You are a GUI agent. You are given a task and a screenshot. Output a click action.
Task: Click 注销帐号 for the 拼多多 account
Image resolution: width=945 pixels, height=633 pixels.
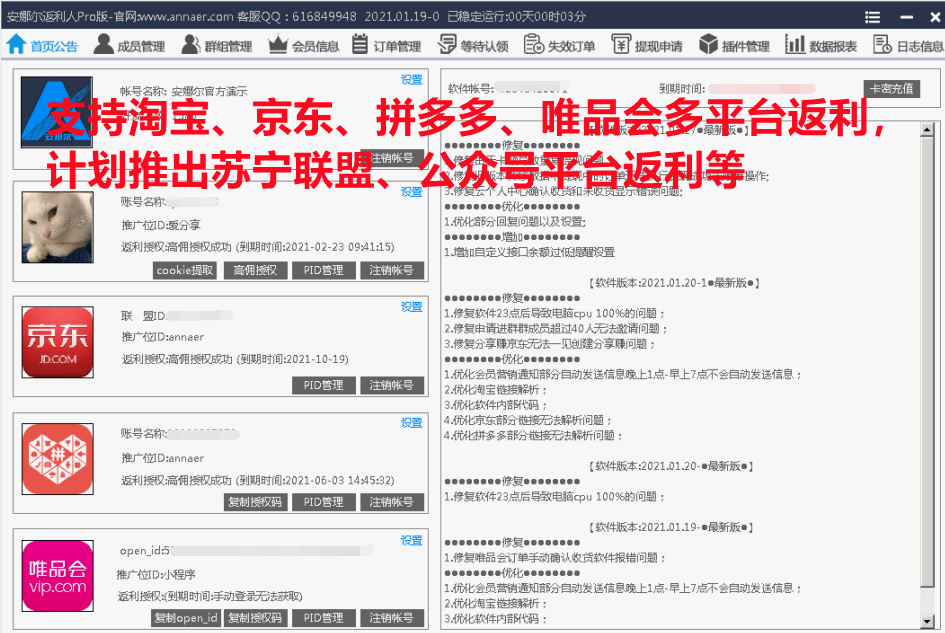pyautogui.click(x=392, y=502)
